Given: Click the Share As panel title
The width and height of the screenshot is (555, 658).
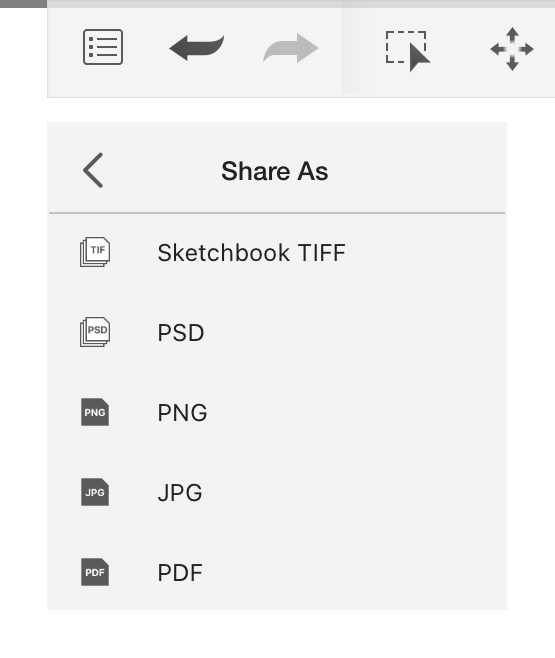Looking at the screenshot, I should [275, 171].
